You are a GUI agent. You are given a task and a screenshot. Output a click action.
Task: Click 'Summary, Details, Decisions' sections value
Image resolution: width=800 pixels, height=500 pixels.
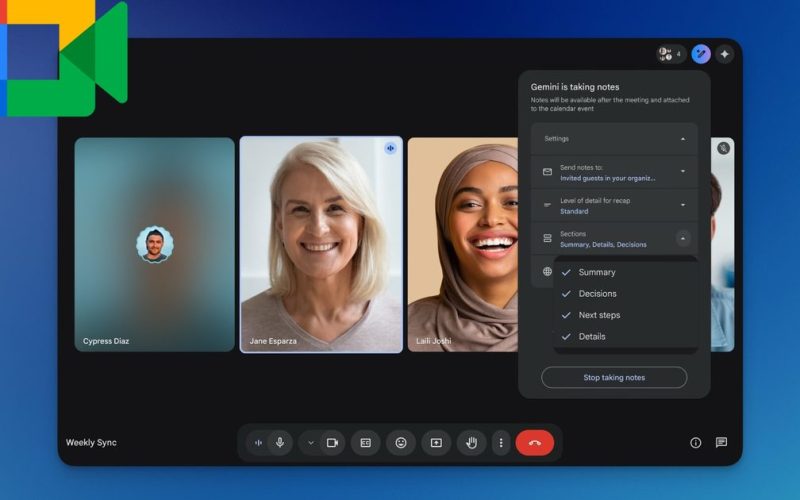click(603, 245)
